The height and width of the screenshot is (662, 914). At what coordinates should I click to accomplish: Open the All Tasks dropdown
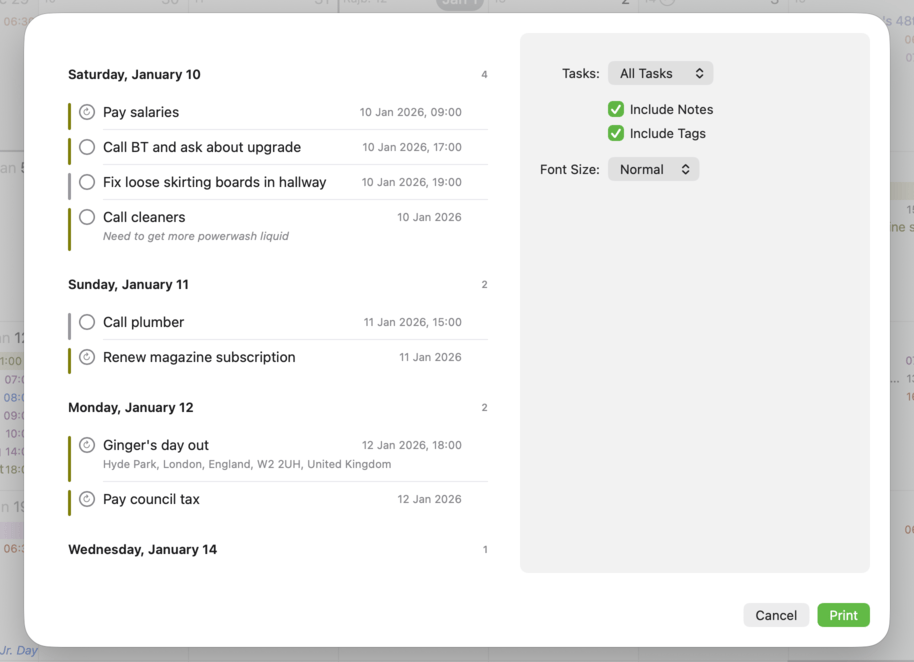(660, 73)
